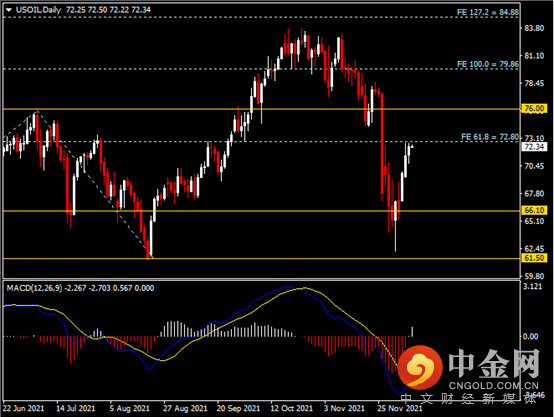Click the 59.80 price scale value
This screenshot has height=417, width=554.
click(534, 276)
